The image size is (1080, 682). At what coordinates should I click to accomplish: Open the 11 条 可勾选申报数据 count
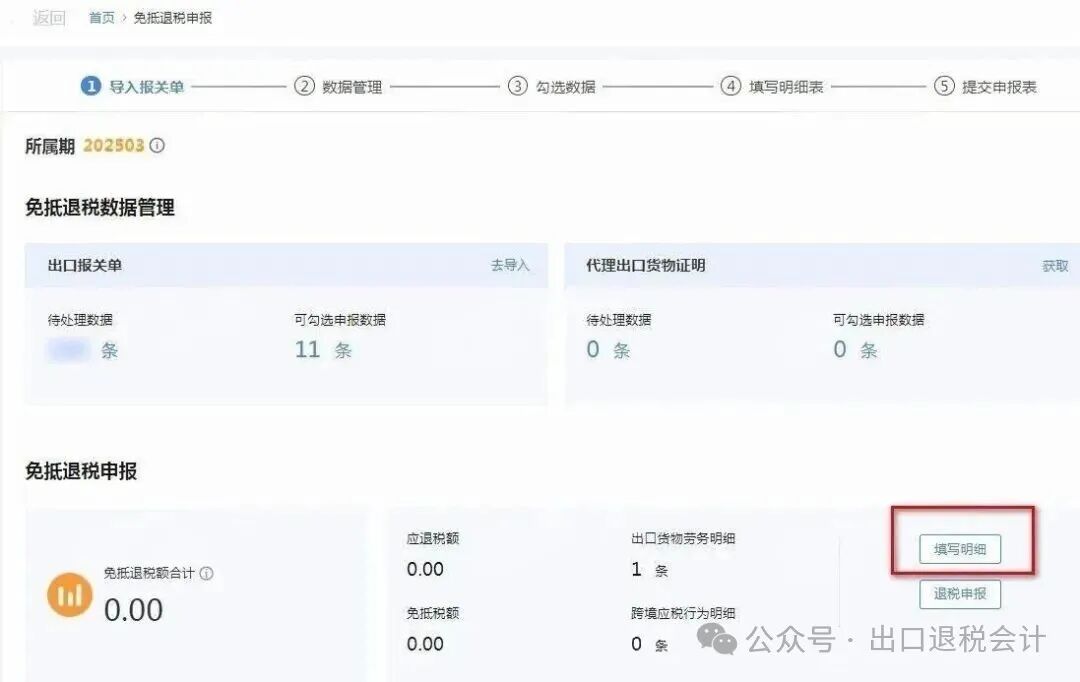(x=308, y=350)
